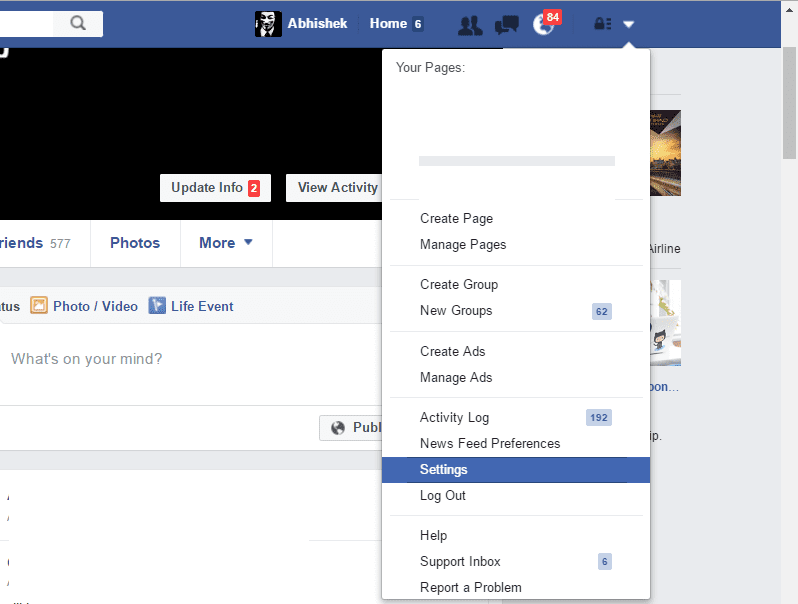Click the search magnifier icon
The height and width of the screenshot is (604, 798).
pyautogui.click(x=78, y=23)
